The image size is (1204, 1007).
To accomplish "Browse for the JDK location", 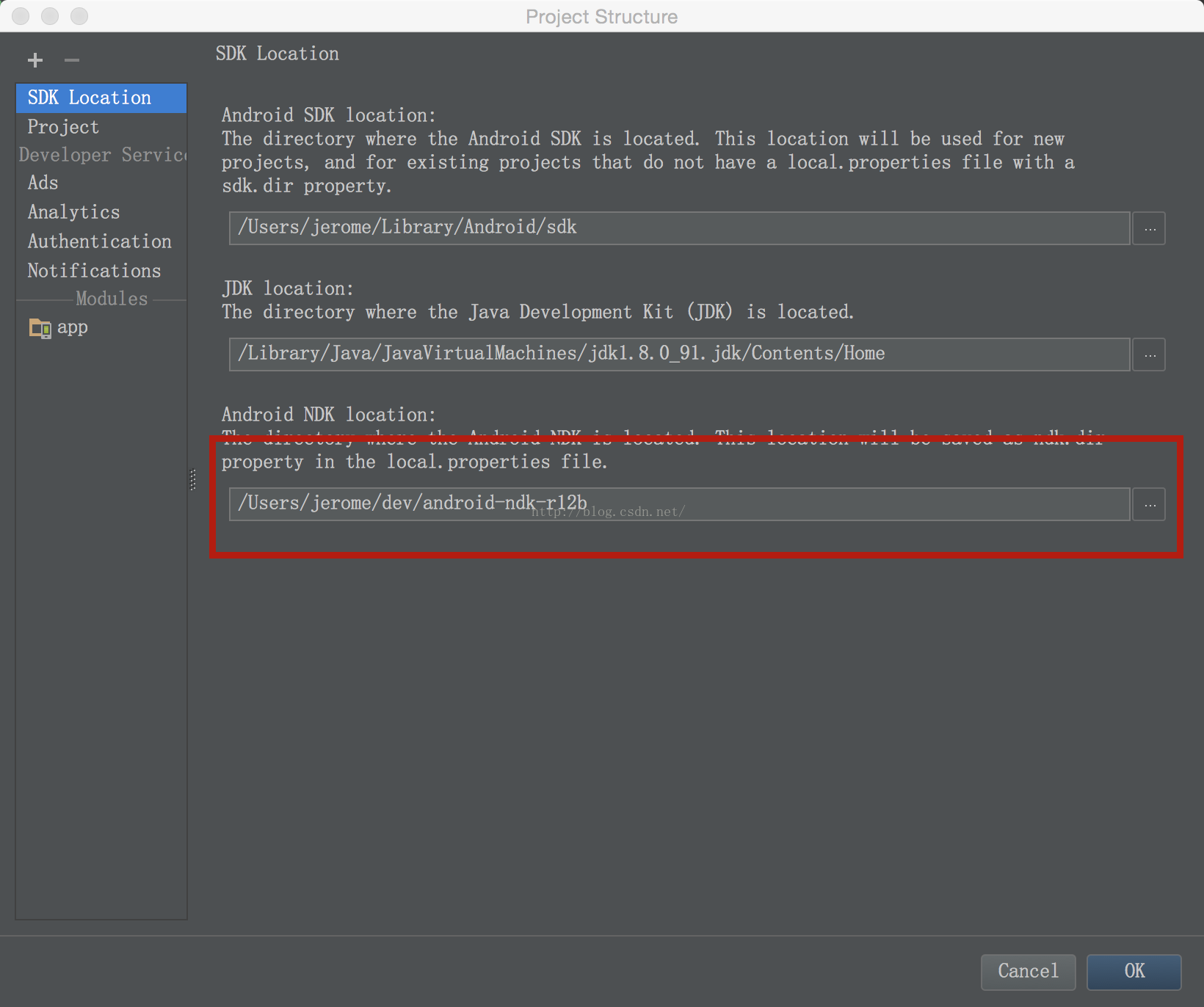I will pyautogui.click(x=1149, y=355).
